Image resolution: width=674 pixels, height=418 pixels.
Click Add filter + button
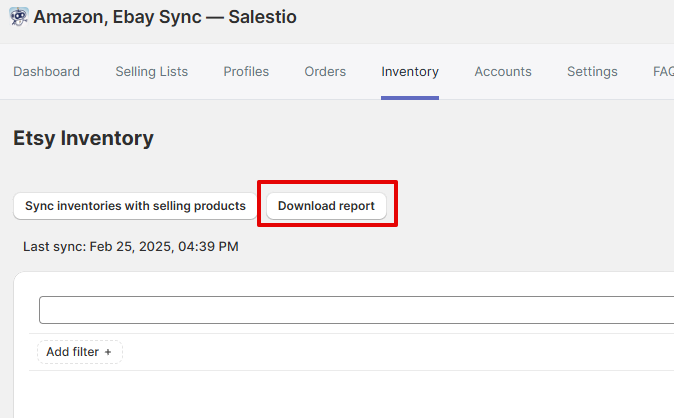point(80,352)
